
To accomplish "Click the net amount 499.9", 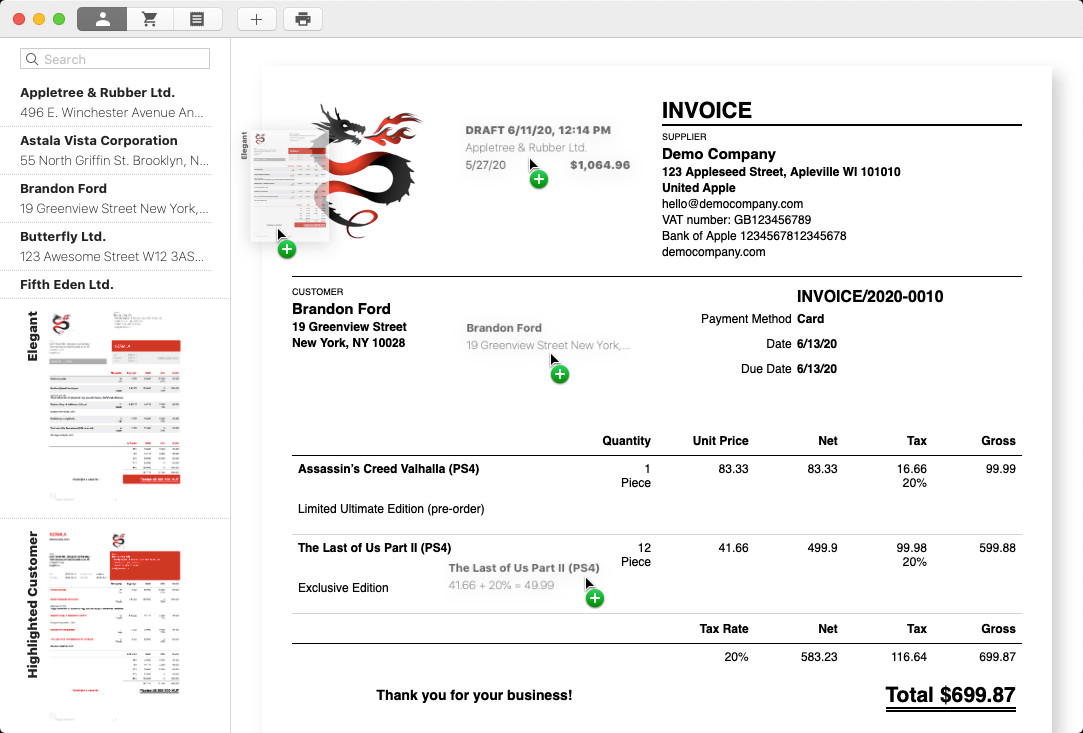I will coord(822,548).
